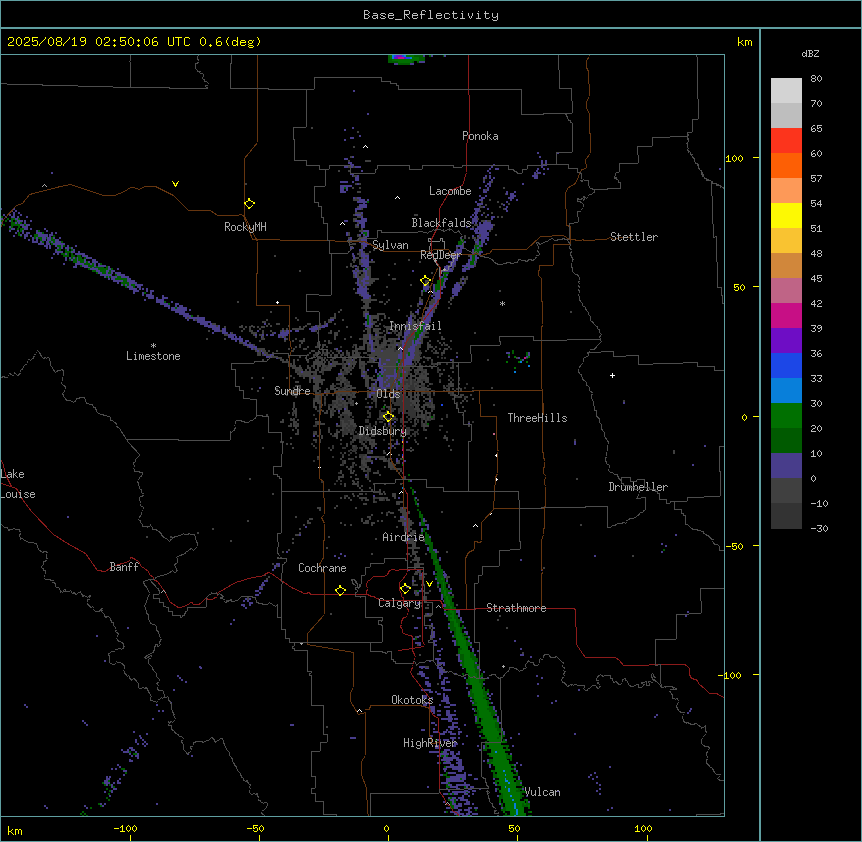Click the white plus marker west of Stettler region
The width and height of the screenshot is (862, 842).
pyautogui.click(x=612, y=375)
